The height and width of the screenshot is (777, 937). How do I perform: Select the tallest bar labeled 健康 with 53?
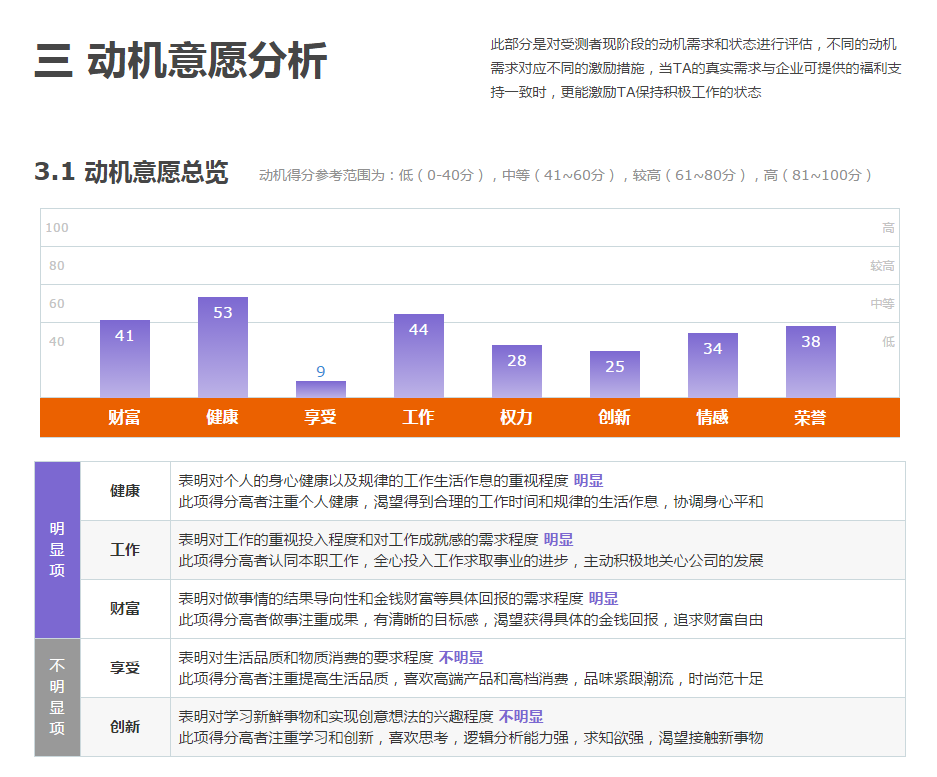pyautogui.click(x=222, y=345)
